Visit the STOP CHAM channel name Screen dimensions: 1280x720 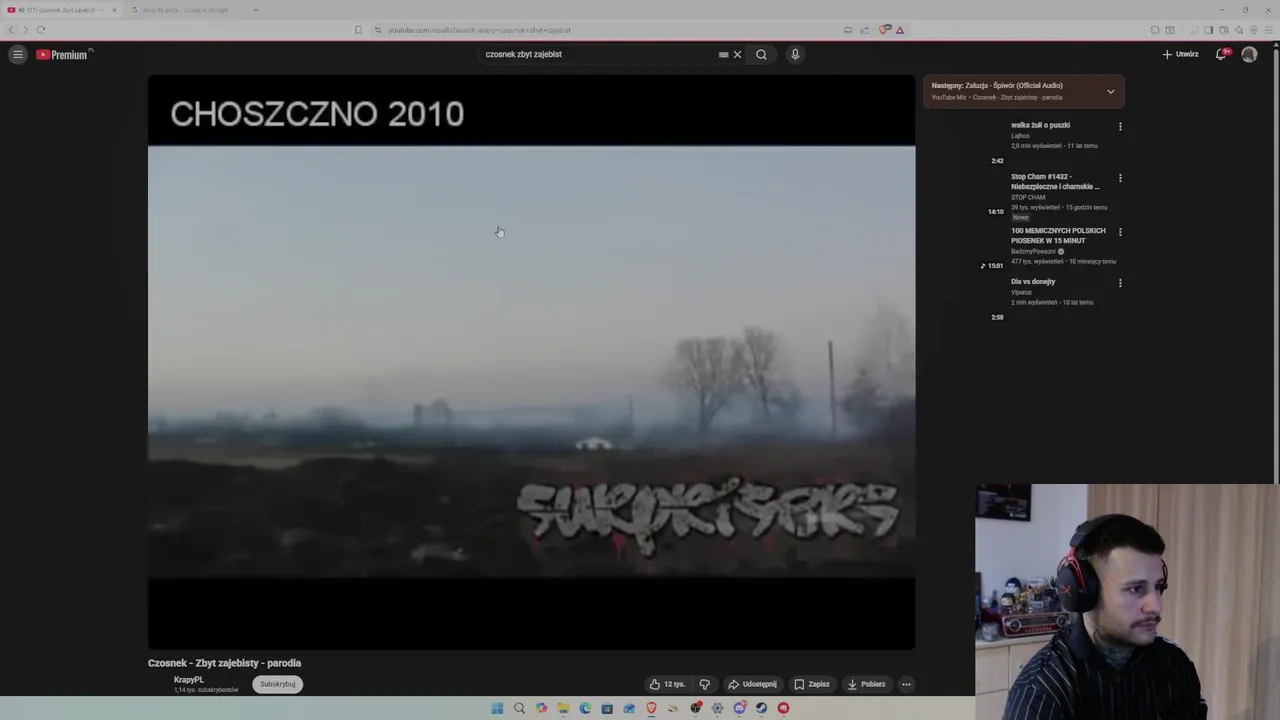(x=1028, y=197)
